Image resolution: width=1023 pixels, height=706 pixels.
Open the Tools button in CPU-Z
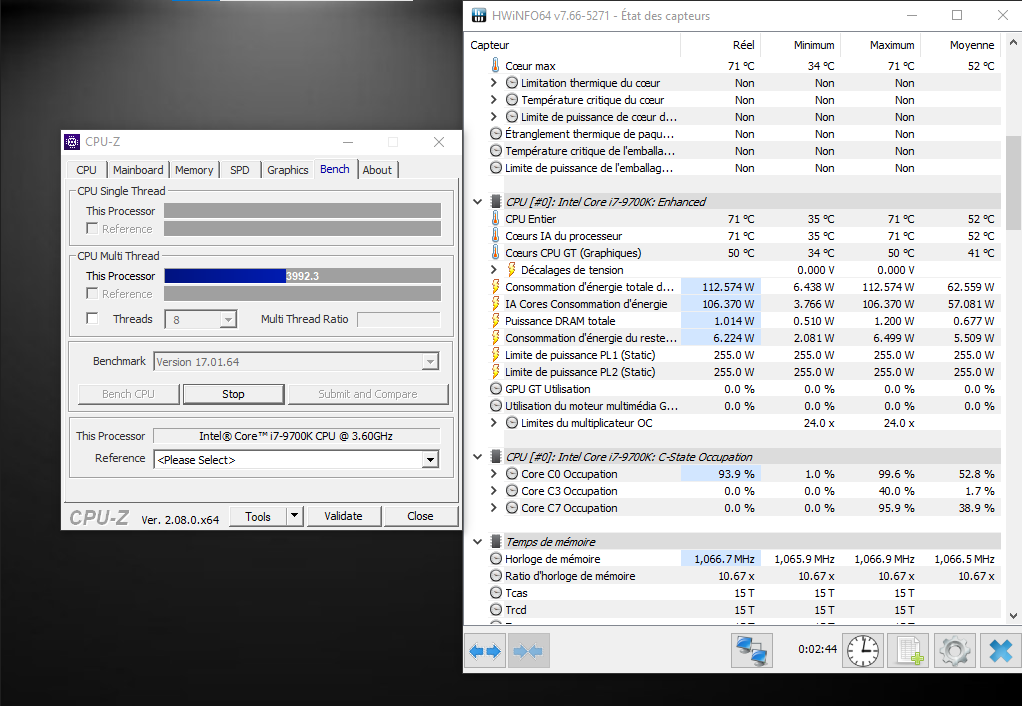(258, 515)
